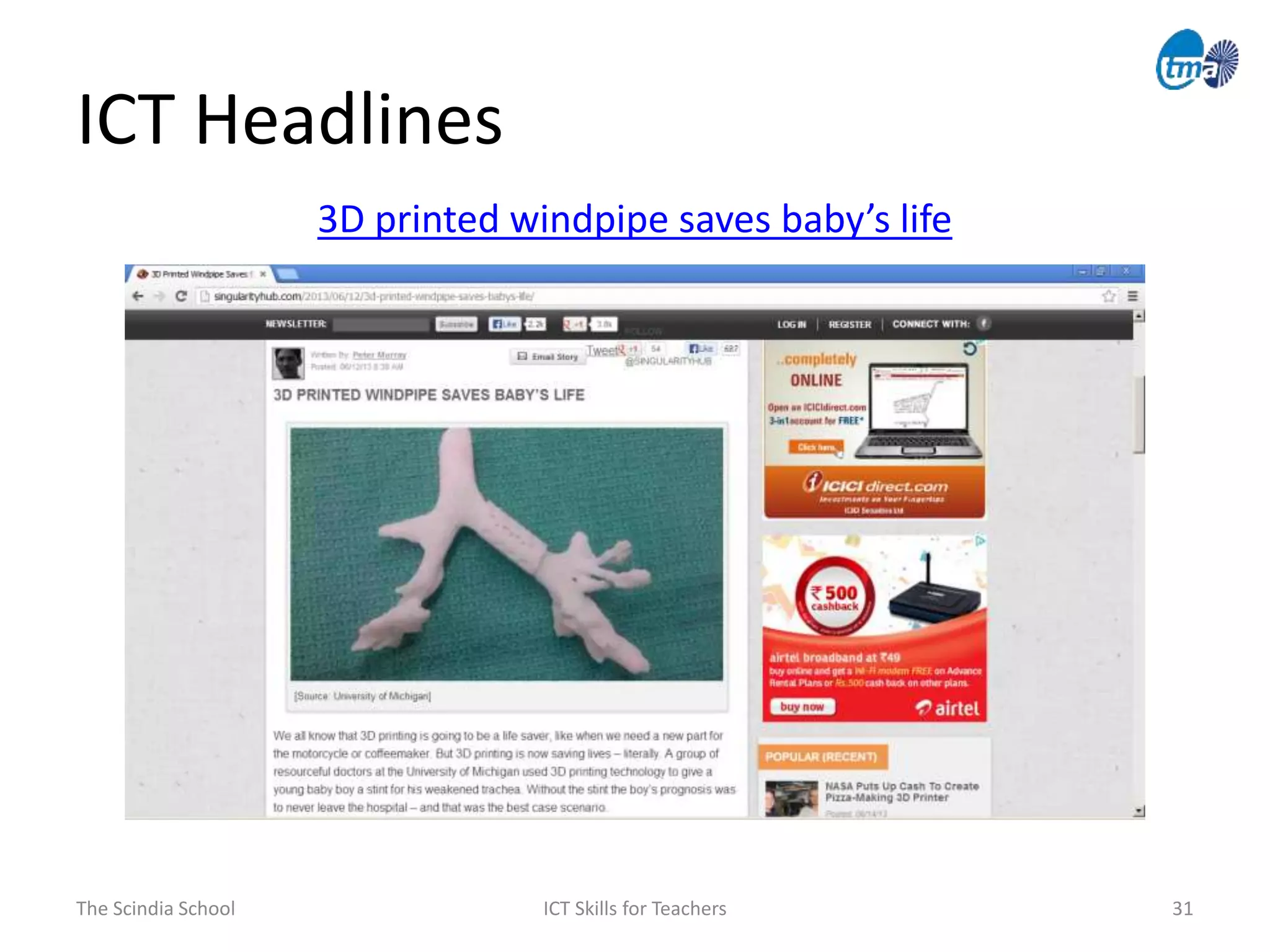The image size is (1270, 952).
Task: Click the LOG IN link
Action: click(792, 324)
